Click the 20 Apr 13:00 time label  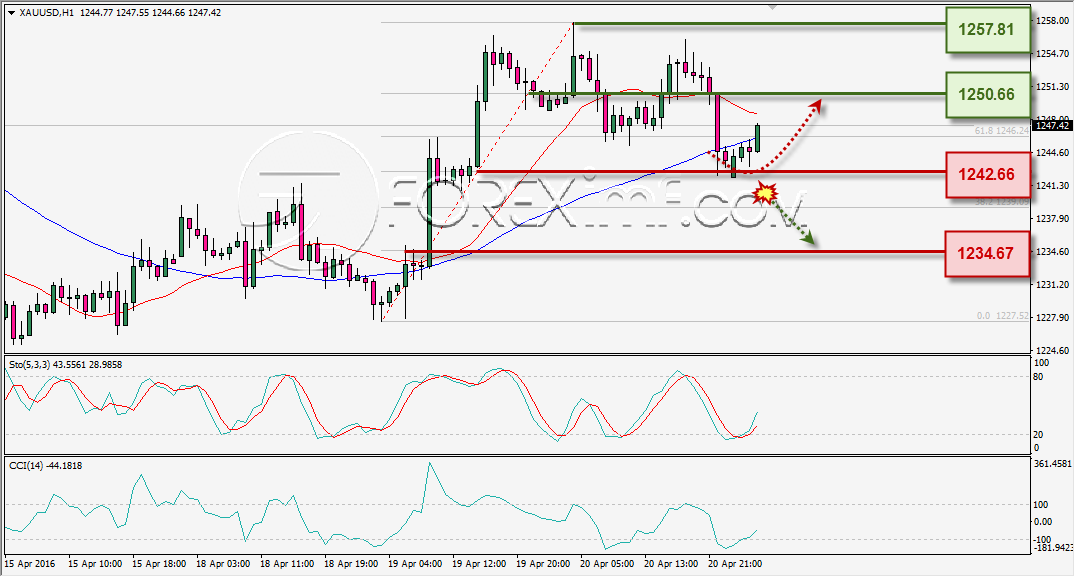coord(671,564)
